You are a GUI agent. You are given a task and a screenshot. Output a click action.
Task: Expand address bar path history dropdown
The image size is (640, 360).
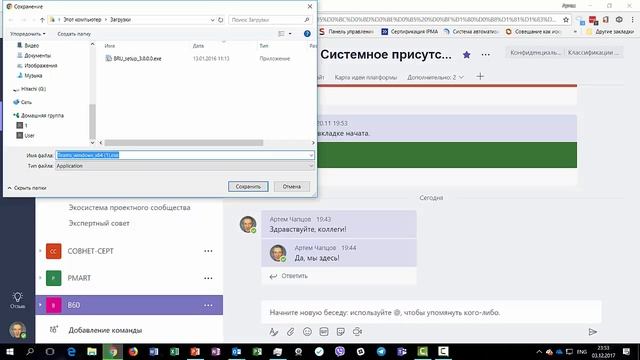tap(212, 20)
